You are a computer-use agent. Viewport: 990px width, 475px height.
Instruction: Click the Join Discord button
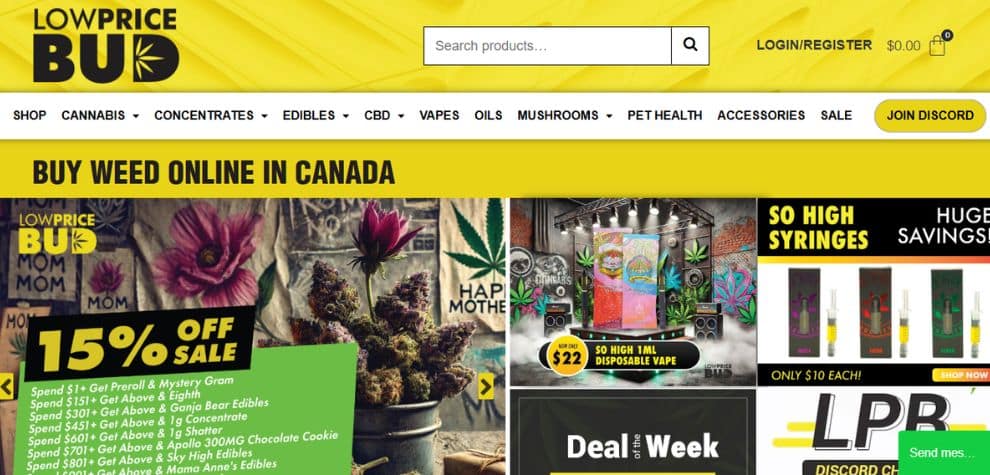click(x=930, y=116)
